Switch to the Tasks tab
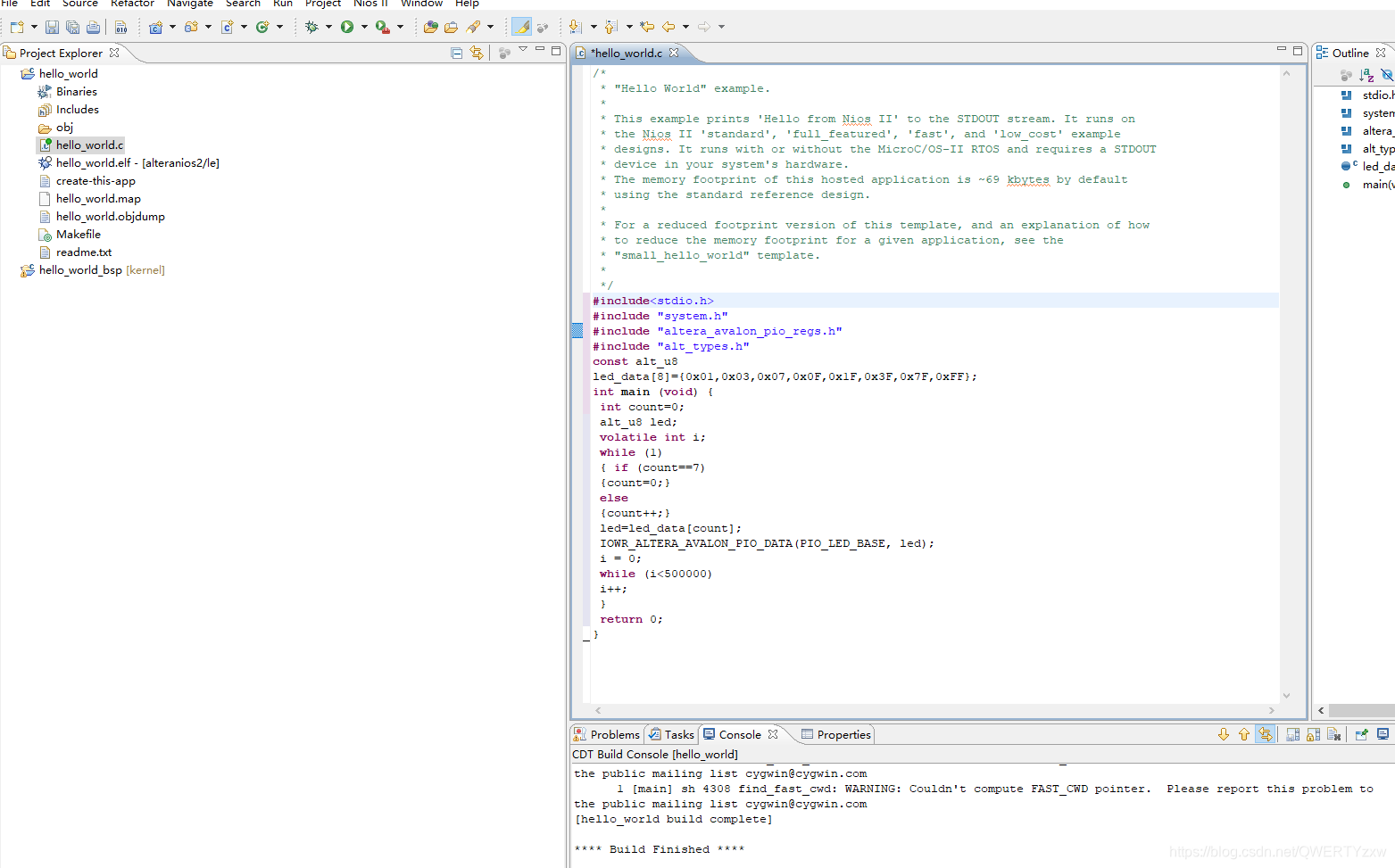Image resolution: width=1395 pixels, height=868 pixels. 671,734
